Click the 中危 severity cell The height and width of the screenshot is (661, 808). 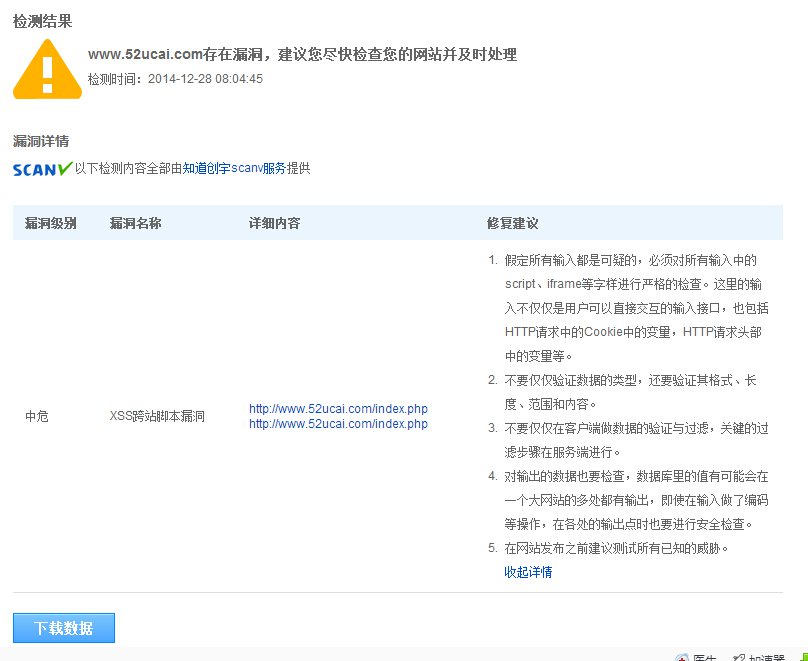click(x=37, y=416)
